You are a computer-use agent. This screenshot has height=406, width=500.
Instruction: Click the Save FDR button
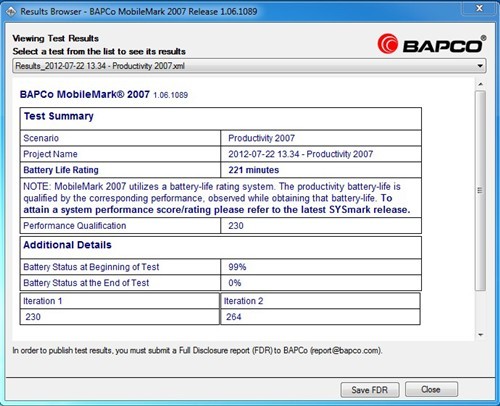(x=370, y=390)
